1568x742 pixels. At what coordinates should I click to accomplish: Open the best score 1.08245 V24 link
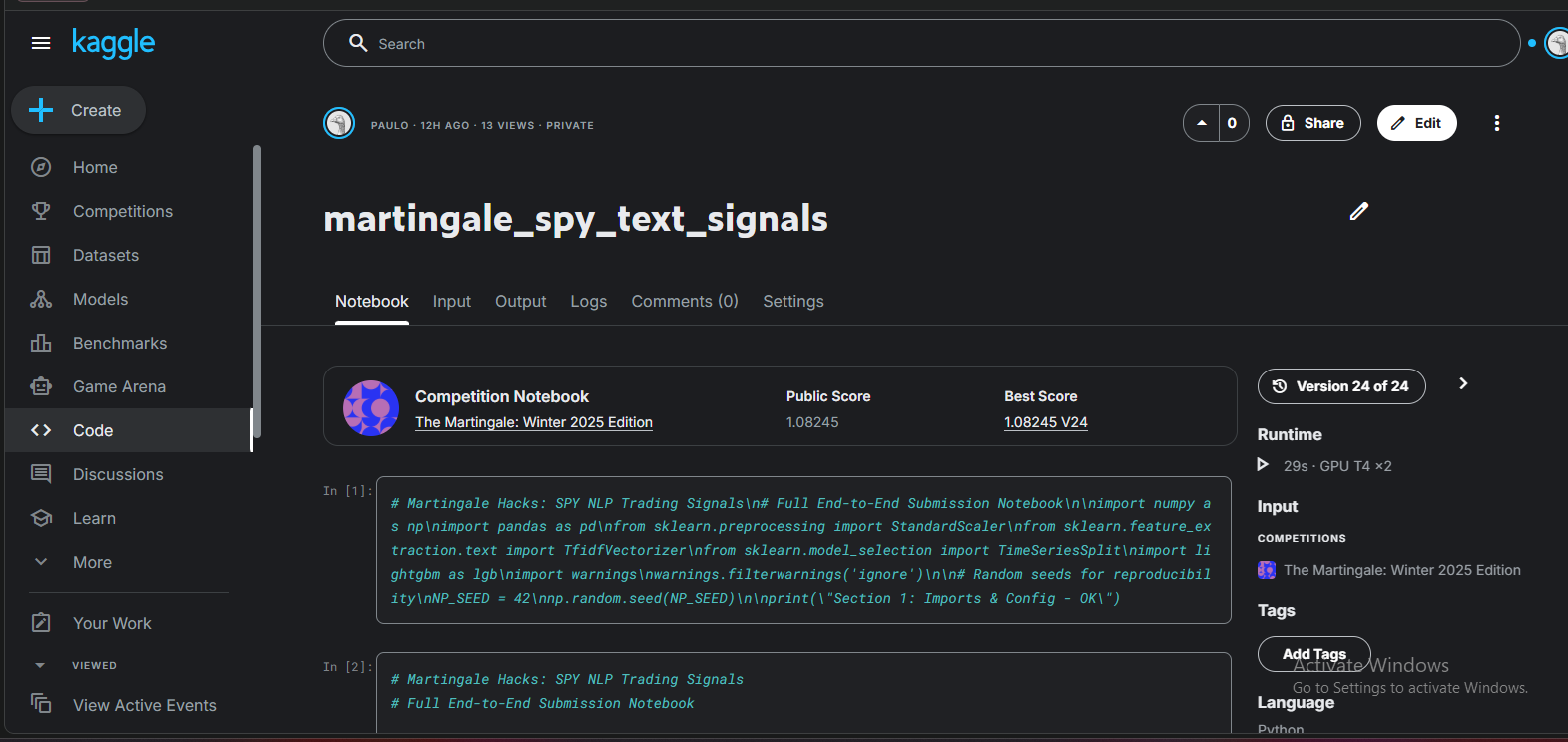(1045, 422)
